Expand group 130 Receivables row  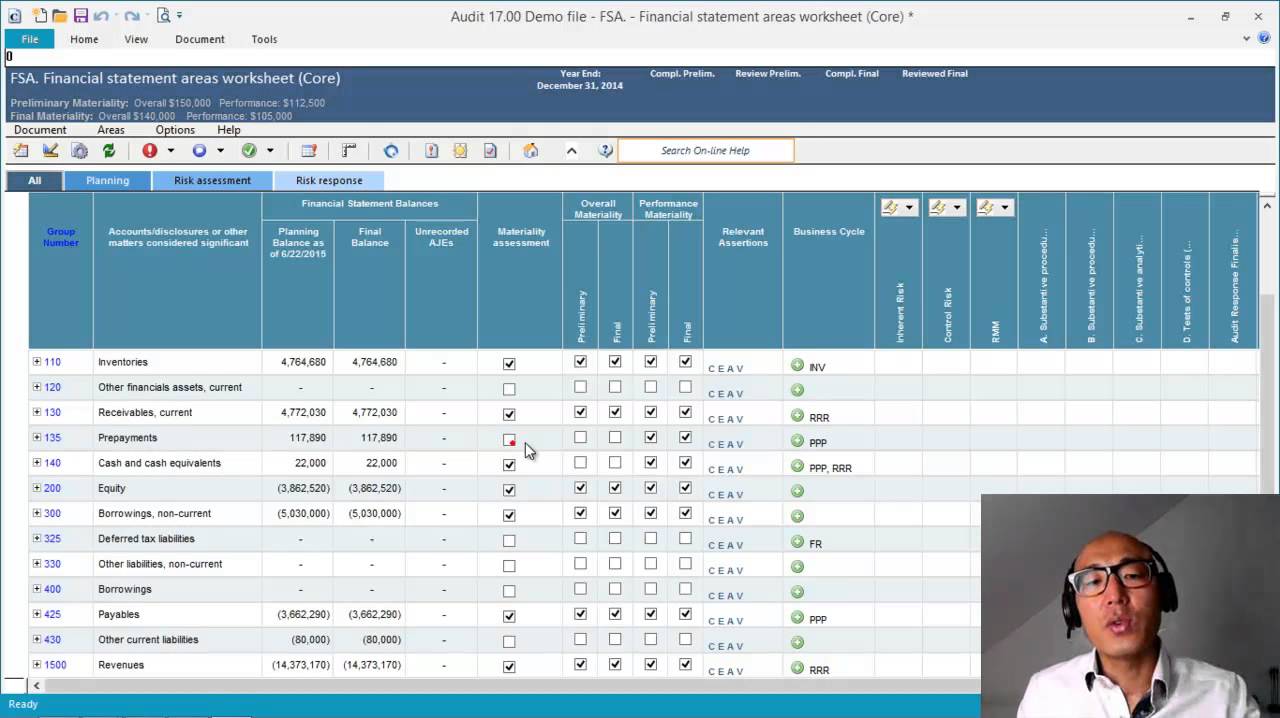(37, 412)
